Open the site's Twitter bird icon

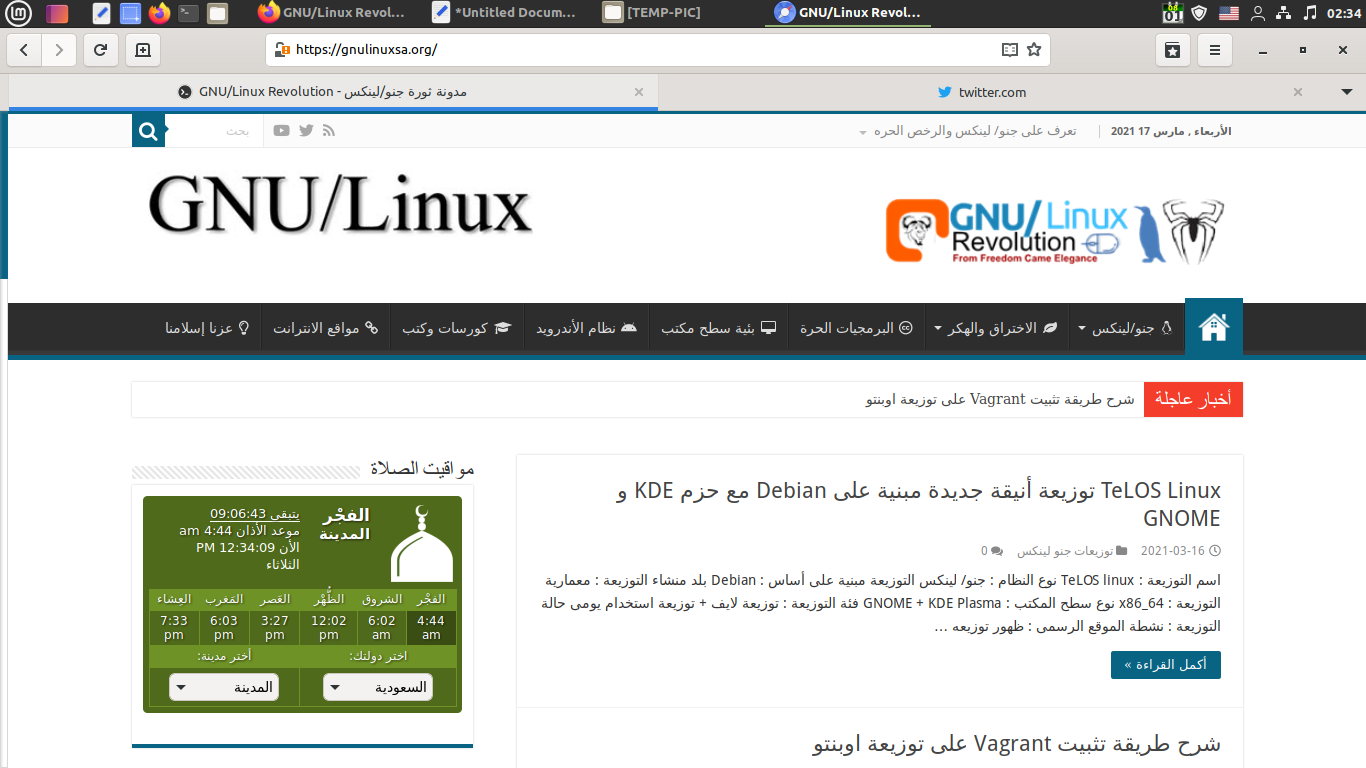306,131
